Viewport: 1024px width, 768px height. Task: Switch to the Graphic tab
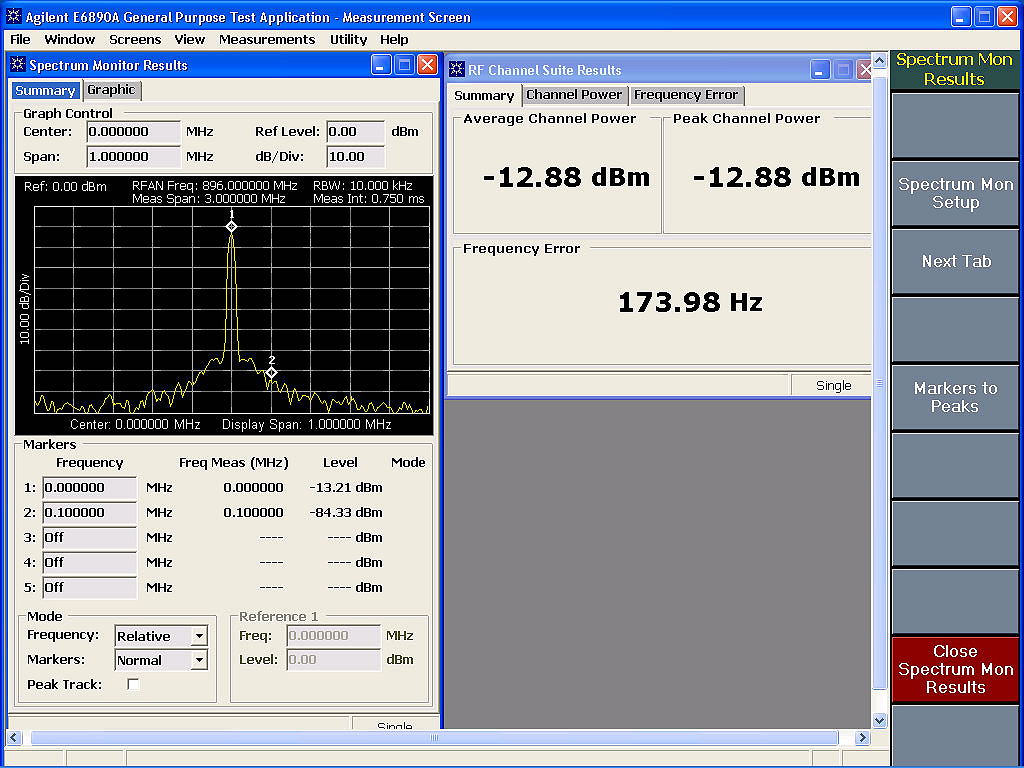pos(112,90)
